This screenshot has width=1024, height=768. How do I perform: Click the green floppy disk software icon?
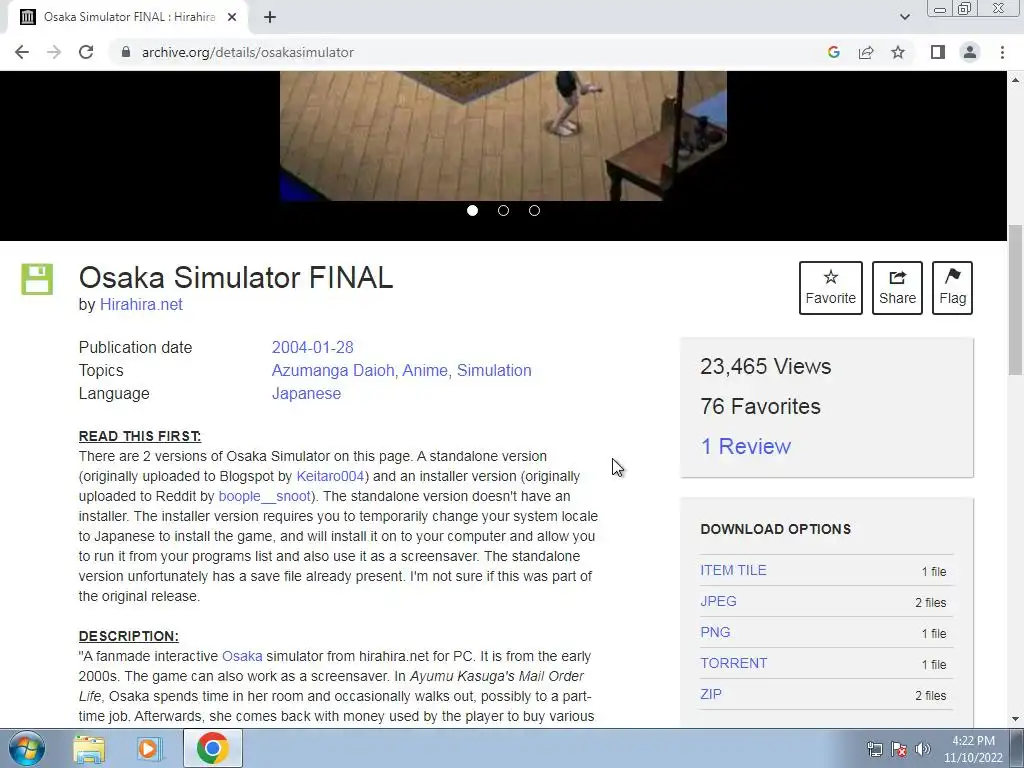[x=37, y=280]
